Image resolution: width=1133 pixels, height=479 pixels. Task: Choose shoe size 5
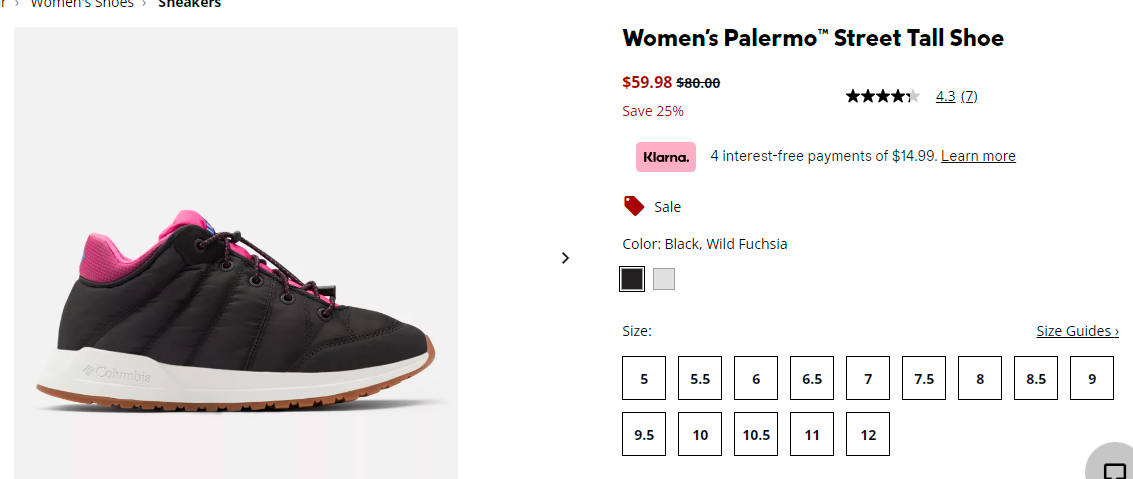pos(644,378)
